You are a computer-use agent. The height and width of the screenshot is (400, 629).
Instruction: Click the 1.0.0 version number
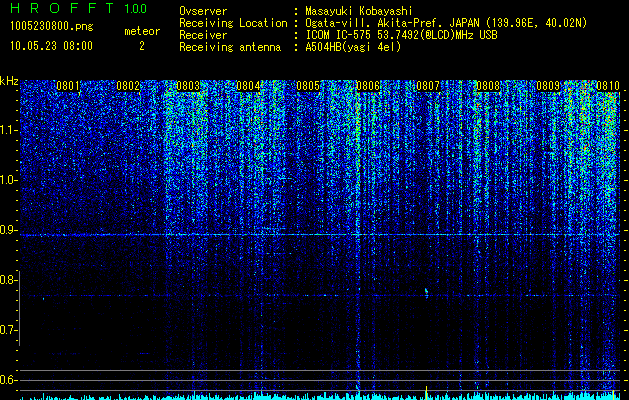coord(136,8)
